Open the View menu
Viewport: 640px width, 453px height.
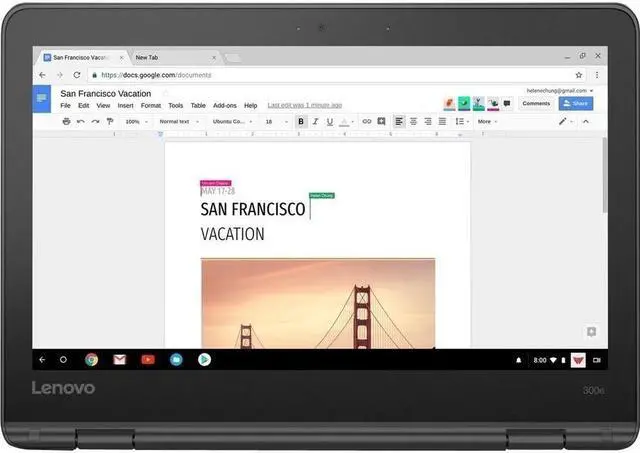tap(103, 105)
